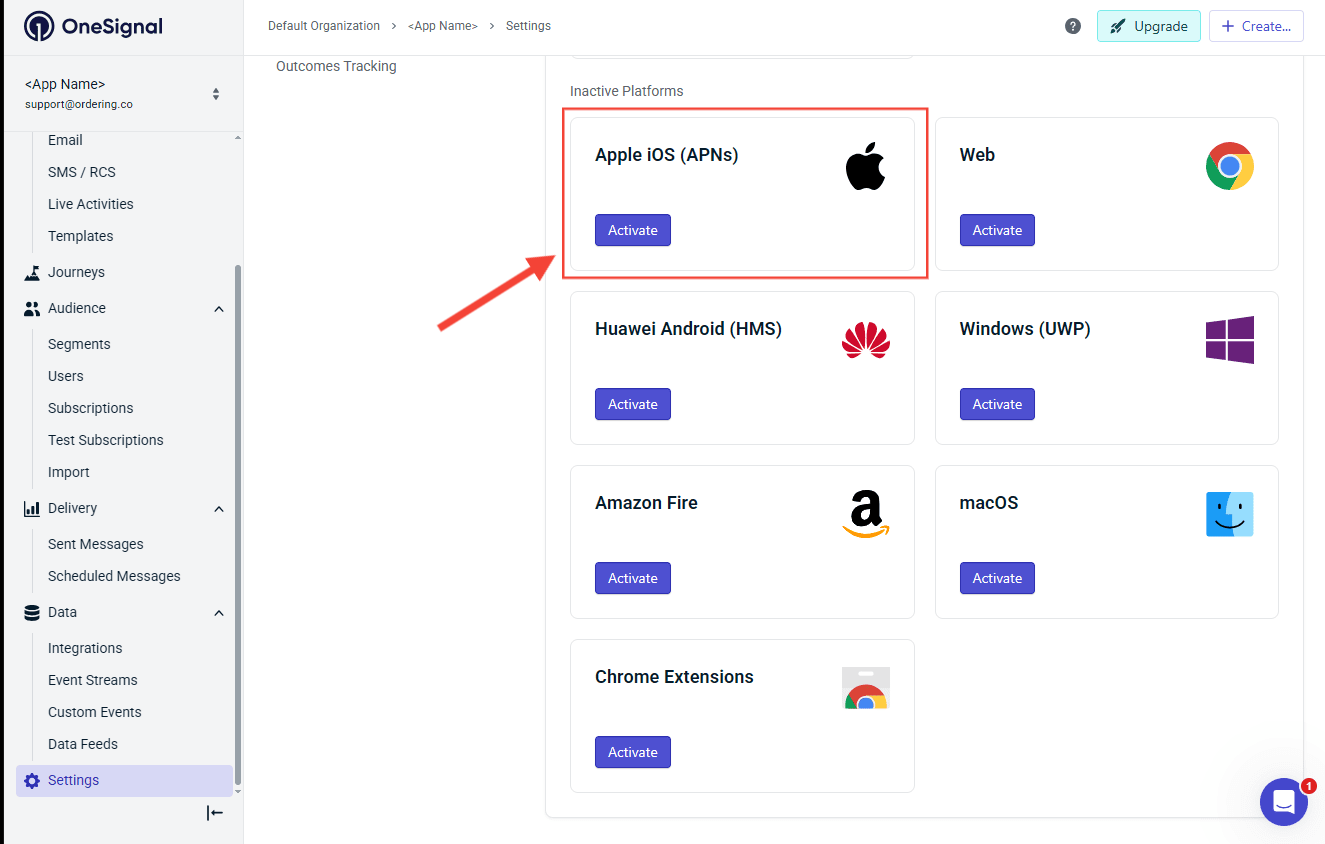Screen dimensions: 1325x844
Task: Go to Segments
Action: click(x=79, y=344)
